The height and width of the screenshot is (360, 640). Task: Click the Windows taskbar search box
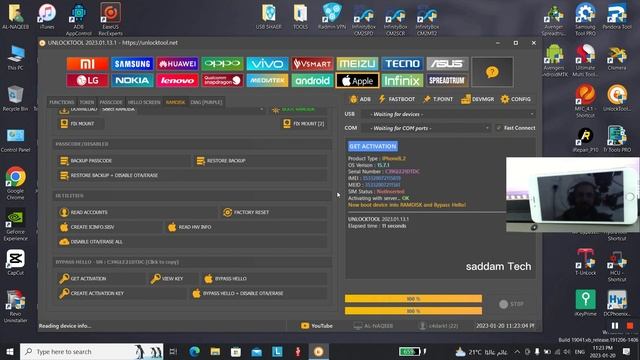91,351
